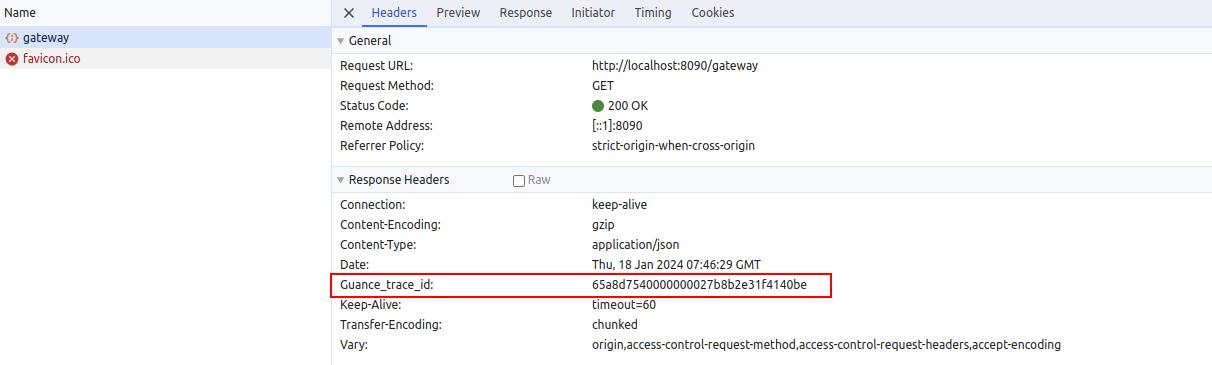The image size is (1212, 365).
Task: Select the favicon.ico request row
Action: [x=165, y=59]
